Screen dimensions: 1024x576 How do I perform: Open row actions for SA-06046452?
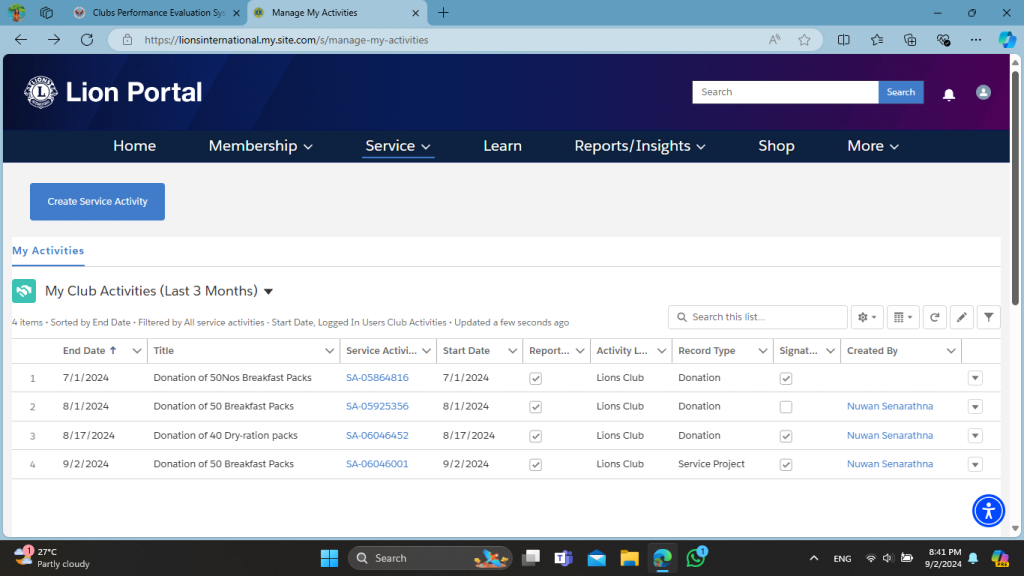point(975,436)
